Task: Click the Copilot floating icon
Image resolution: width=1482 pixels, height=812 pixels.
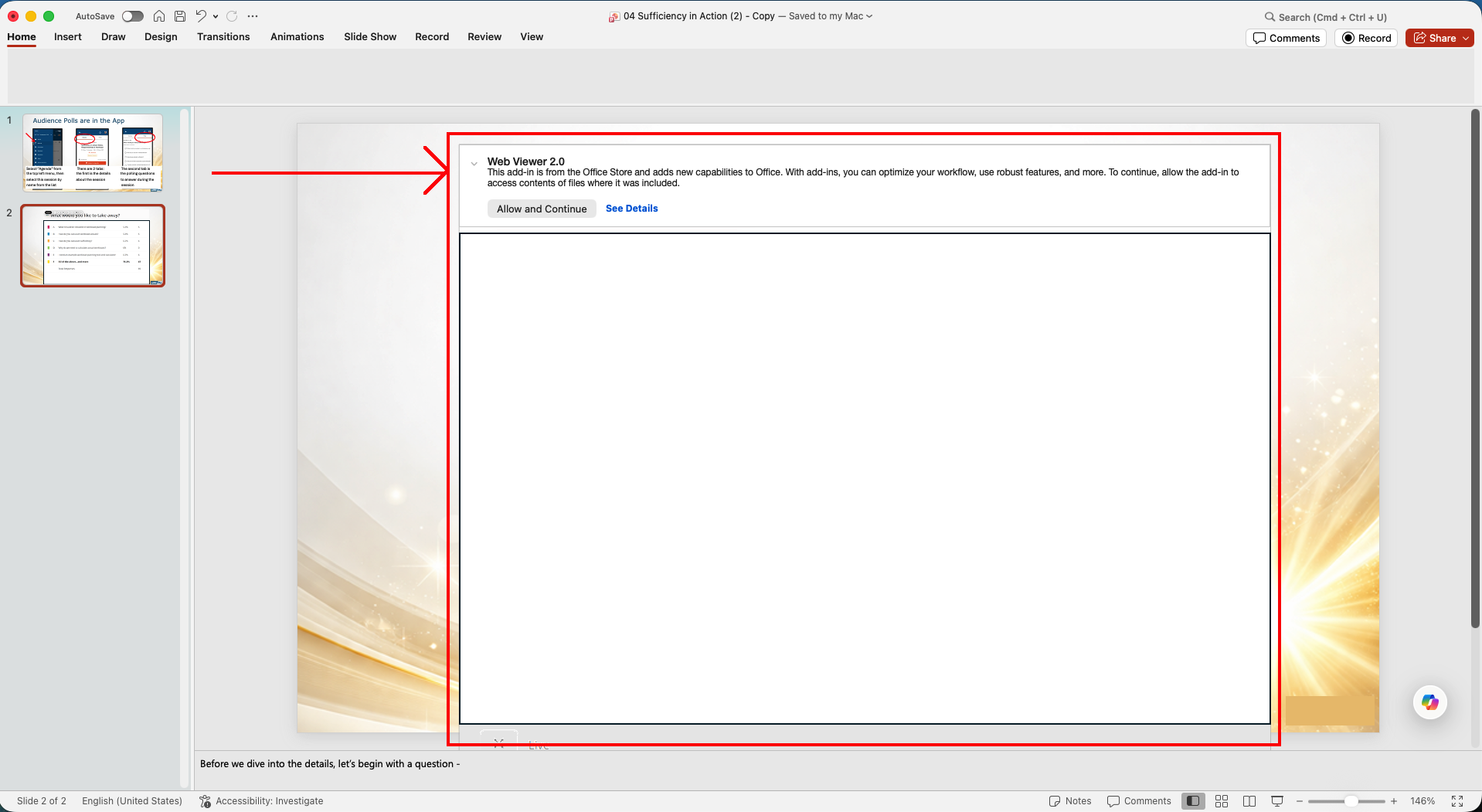Action: (x=1430, y=702)
